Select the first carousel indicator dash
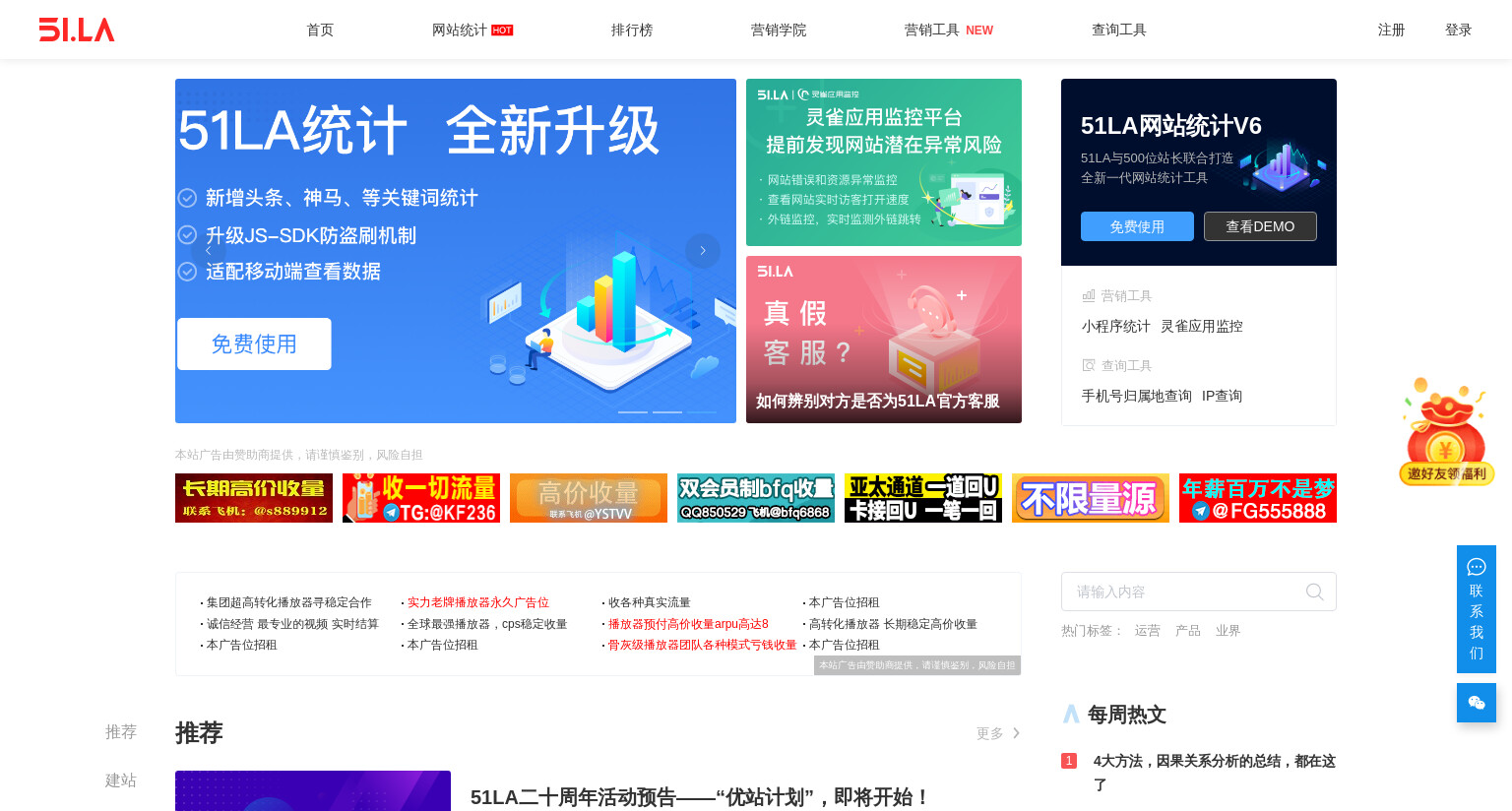The width and height of the screenshot is (1512, 811). (633, 411)
